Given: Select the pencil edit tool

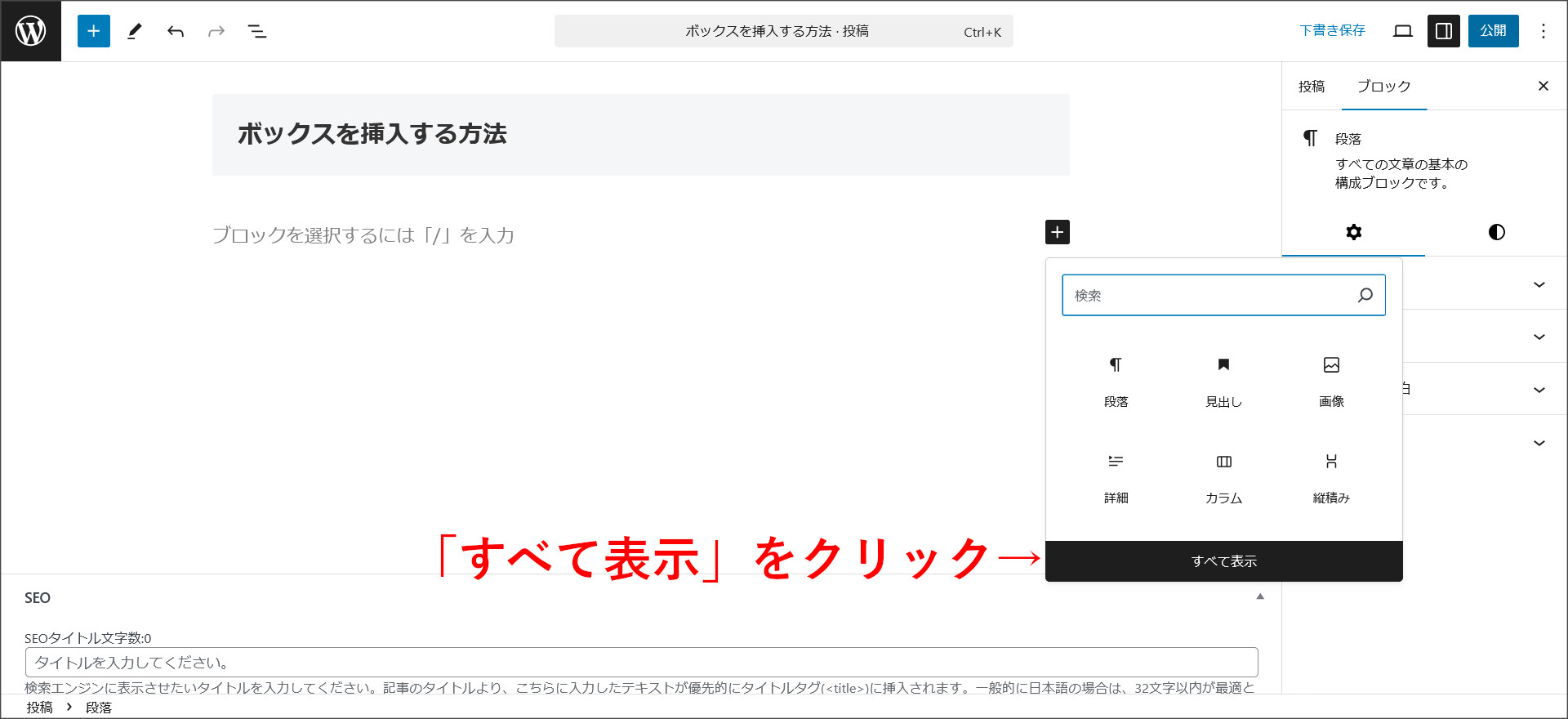Looking at the screenshot, I should click(x=135, y=31).
